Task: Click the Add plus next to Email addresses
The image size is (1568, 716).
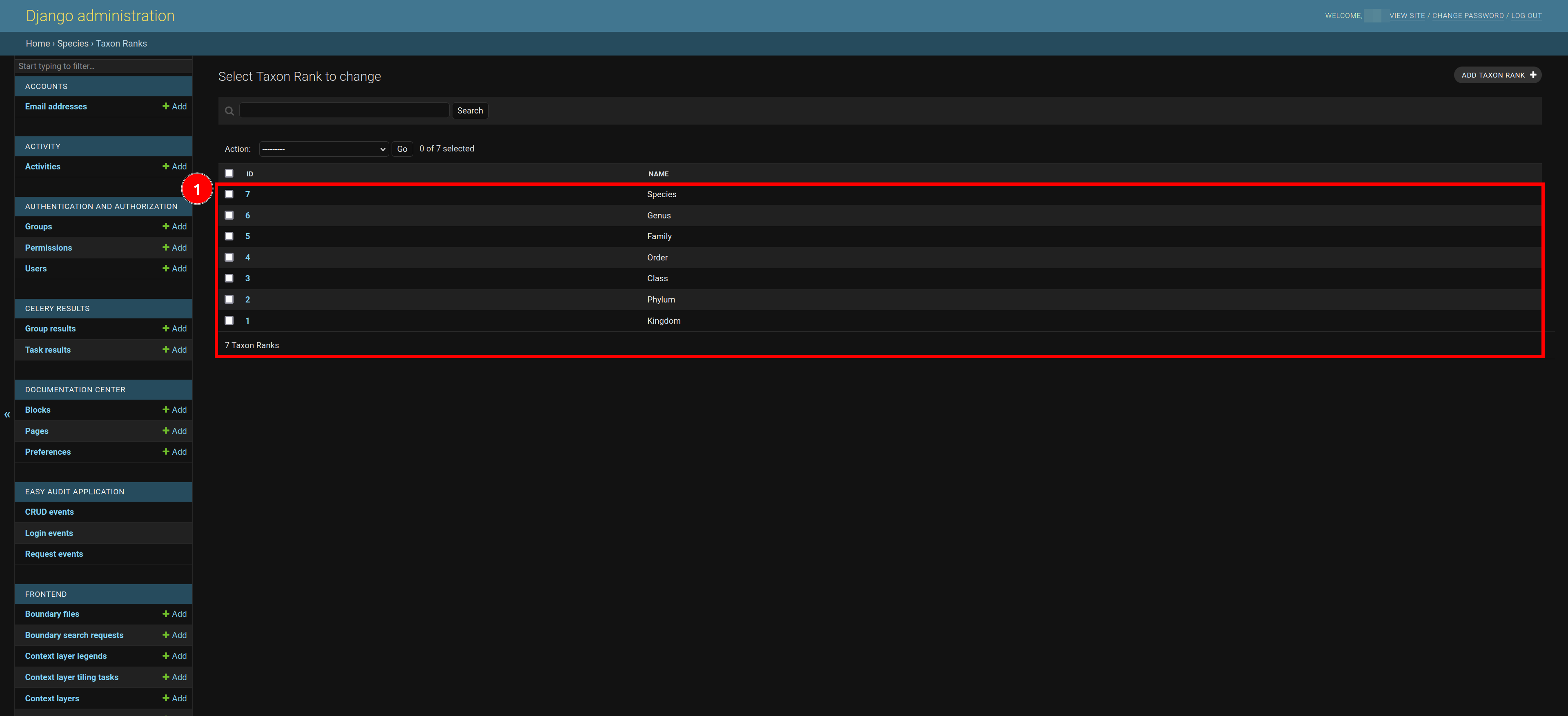Action: [174, 107]
